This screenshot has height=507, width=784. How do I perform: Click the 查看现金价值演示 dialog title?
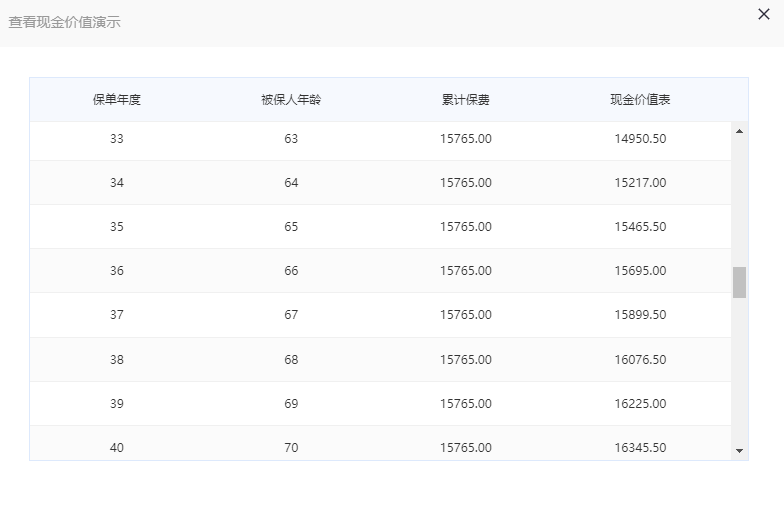[x=64, y=22]
